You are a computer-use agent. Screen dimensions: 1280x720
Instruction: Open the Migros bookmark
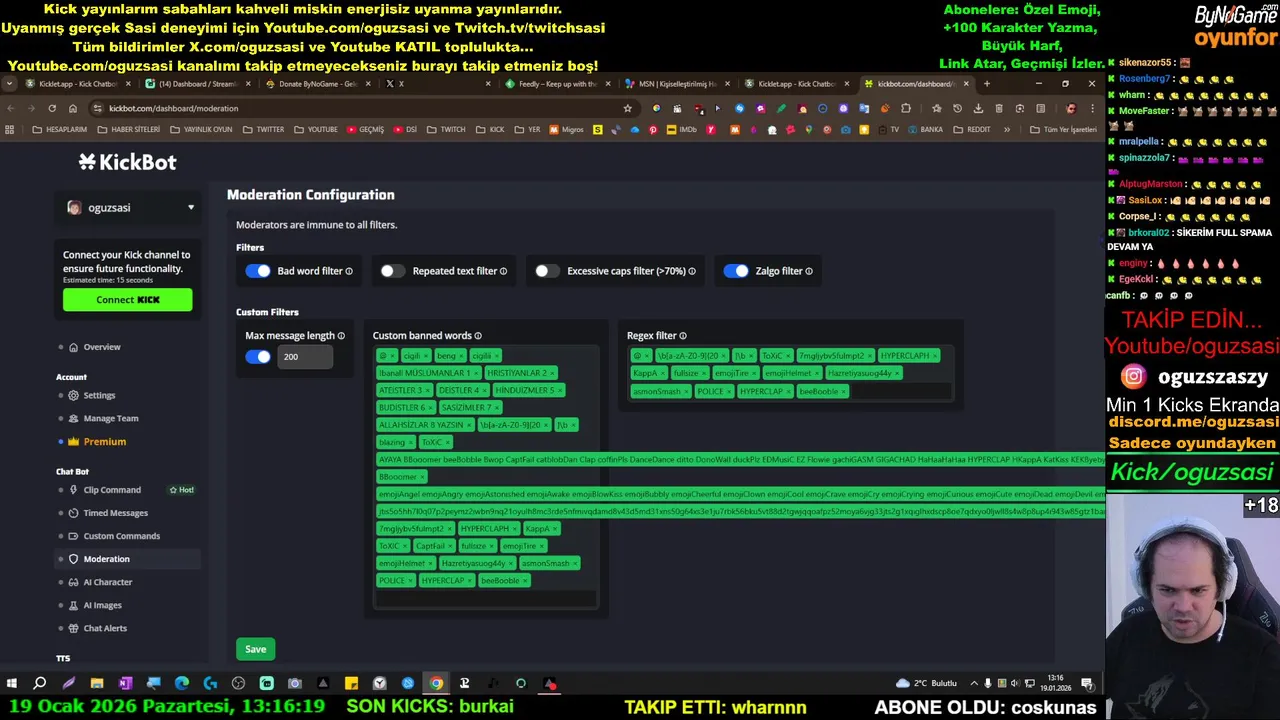pyautogui.click(x=566, y=129)
